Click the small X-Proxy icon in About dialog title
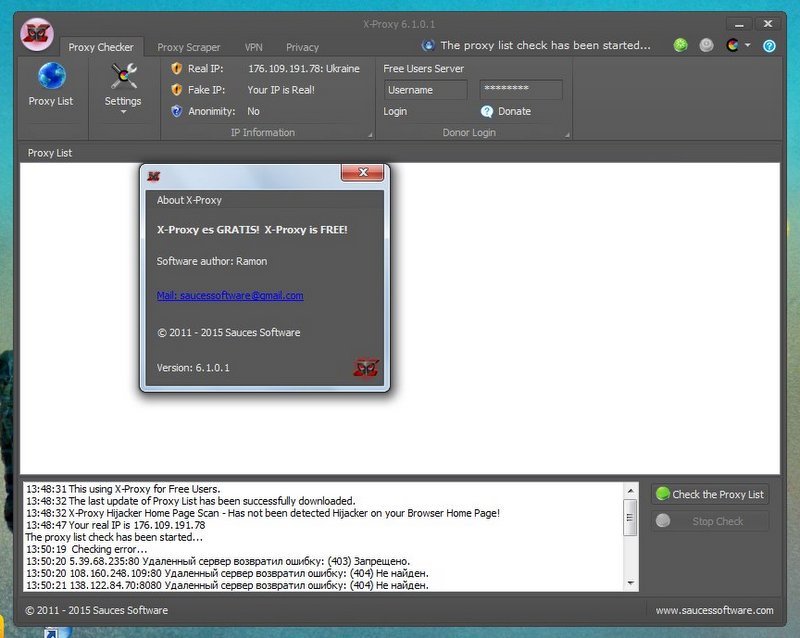This screenshot has height=638, width=800. pyautogui.click(x=154, y=176)
